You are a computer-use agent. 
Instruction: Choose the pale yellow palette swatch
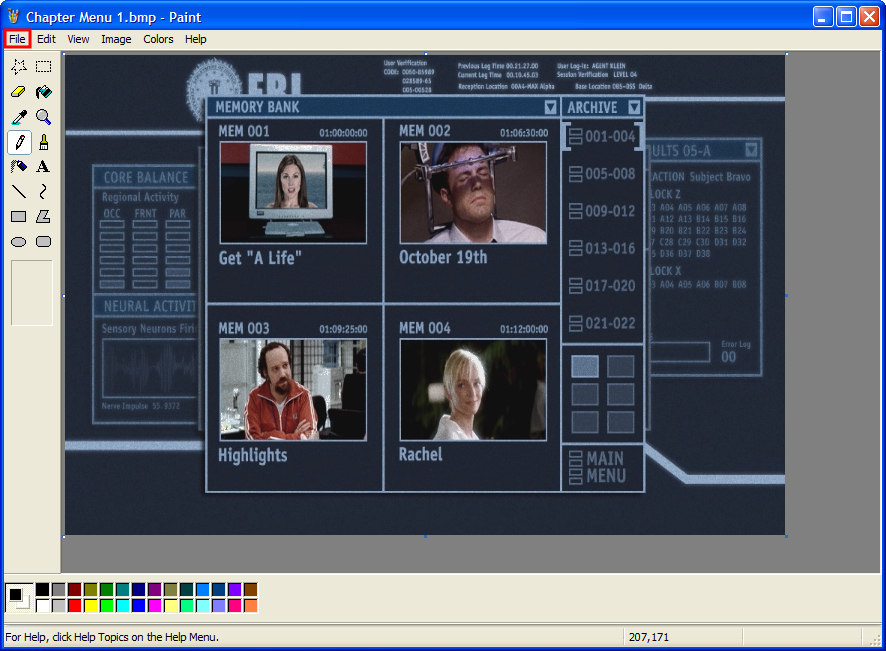pos(171,606)
